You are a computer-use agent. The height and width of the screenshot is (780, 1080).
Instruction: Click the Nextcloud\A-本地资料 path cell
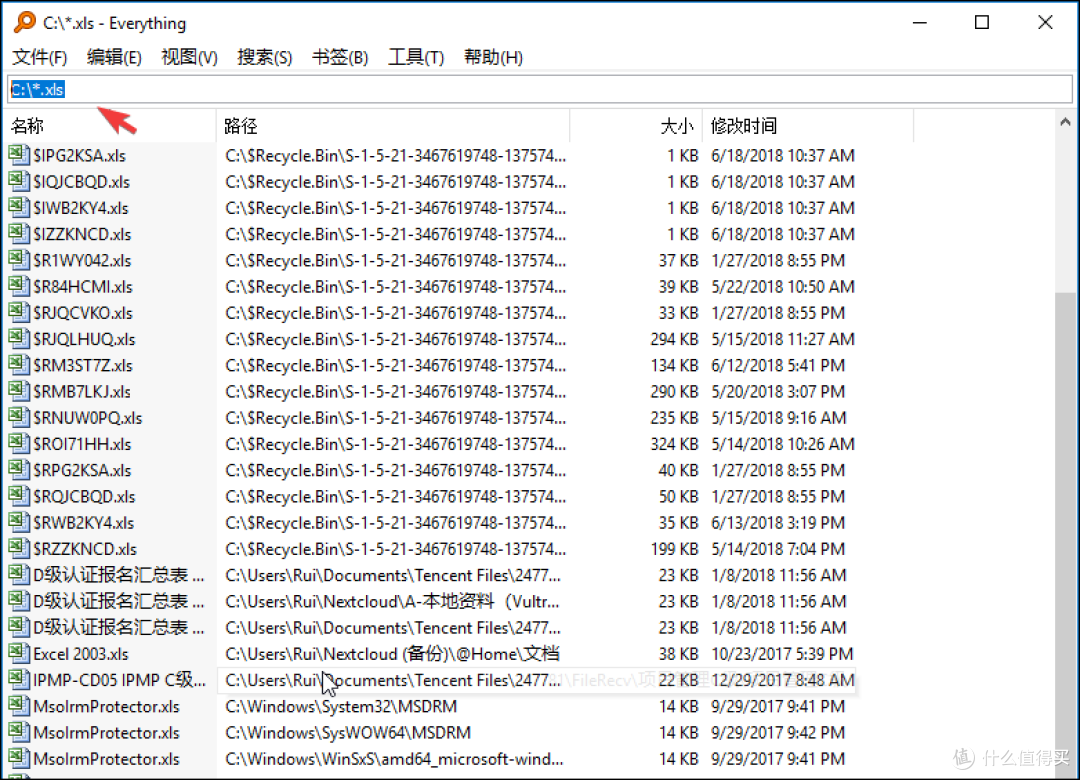[x=392, y=601]
